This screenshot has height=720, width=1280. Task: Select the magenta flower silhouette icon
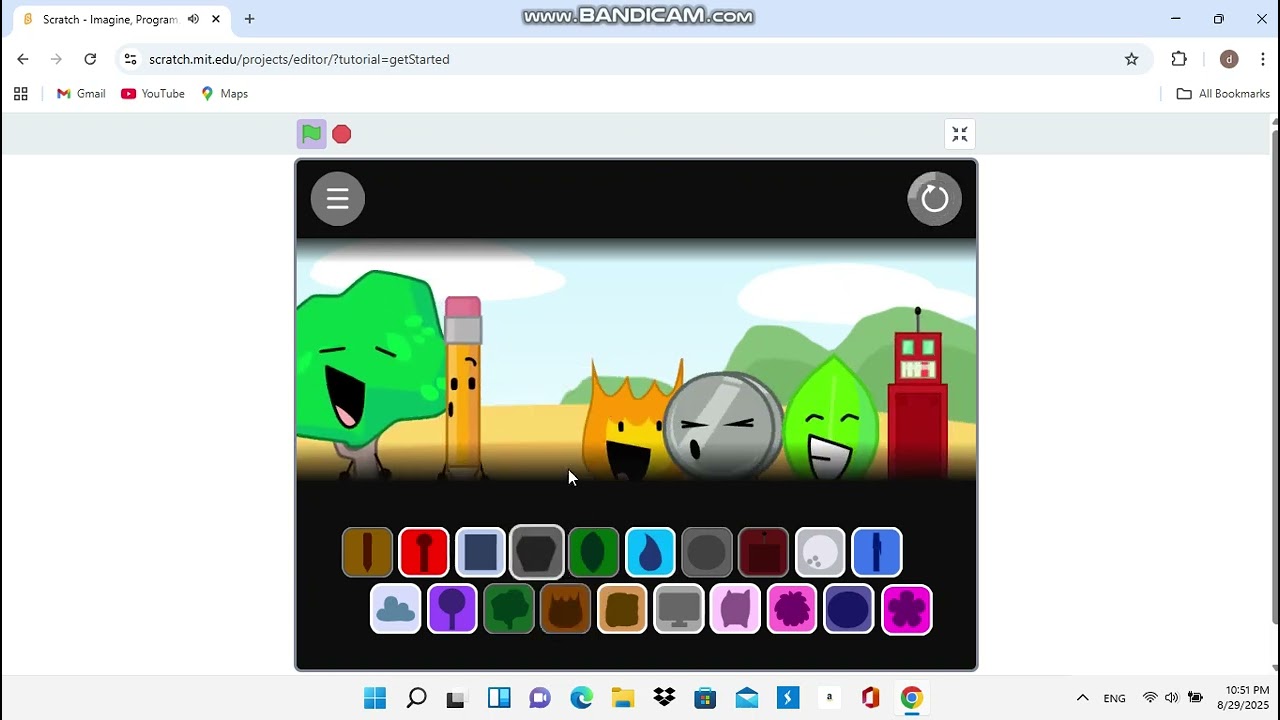click(x=907, y=609)
